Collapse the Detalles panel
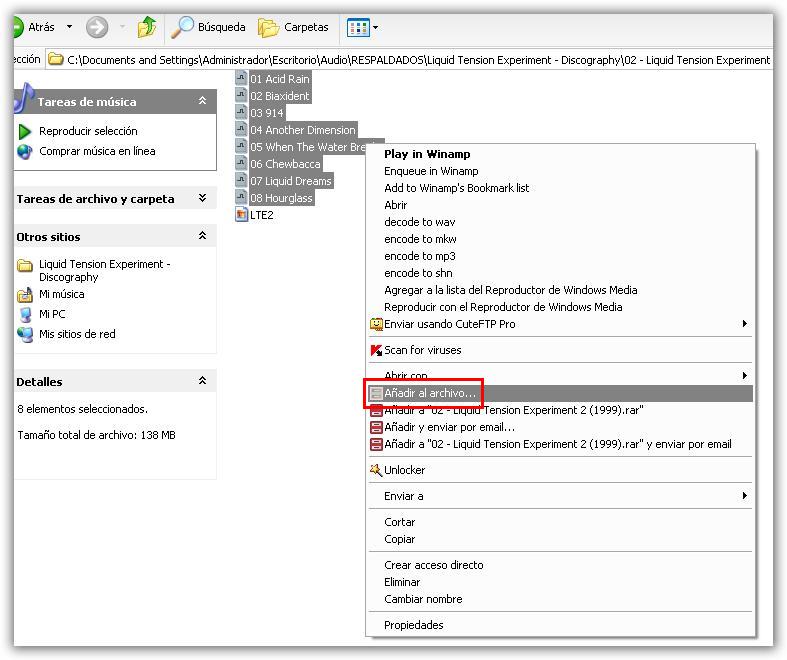787x660 pixels. 202,380
